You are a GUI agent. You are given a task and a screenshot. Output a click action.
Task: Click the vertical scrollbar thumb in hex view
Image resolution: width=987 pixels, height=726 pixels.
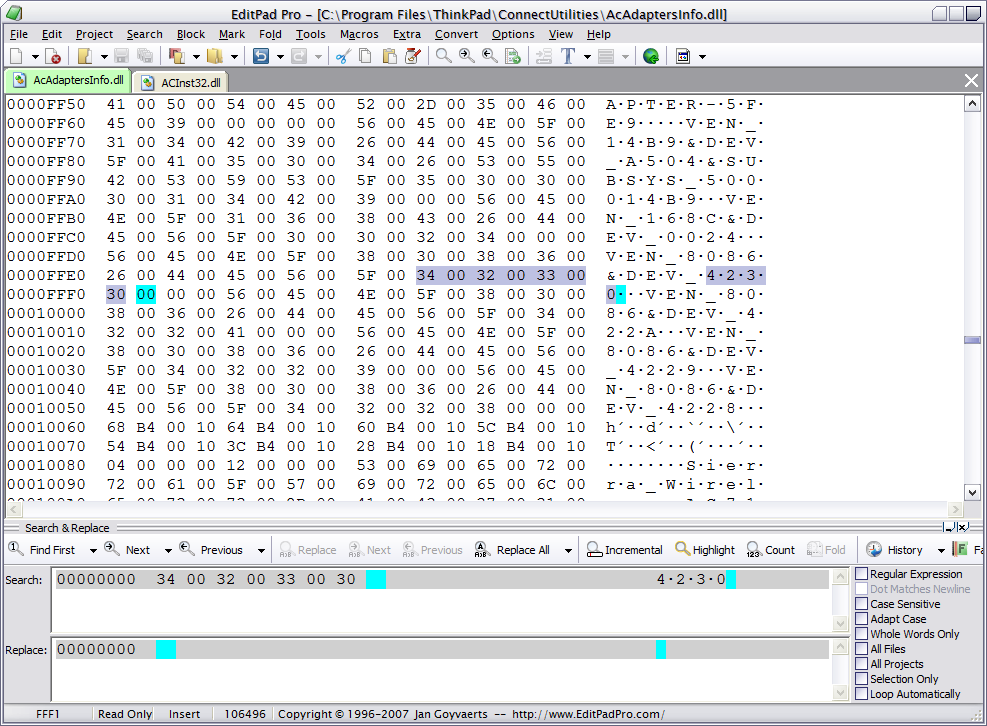(972, 340)
